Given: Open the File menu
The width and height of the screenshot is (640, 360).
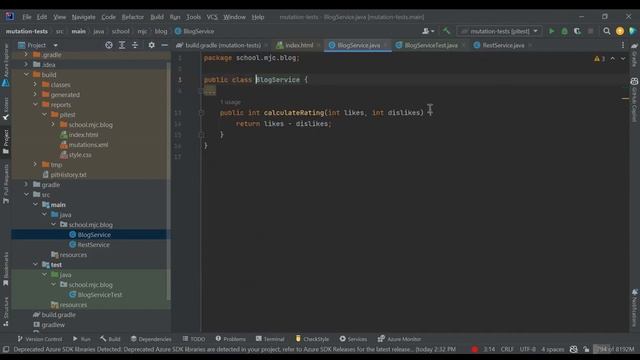Looking at the screenshot, I should tap(27, 17).
